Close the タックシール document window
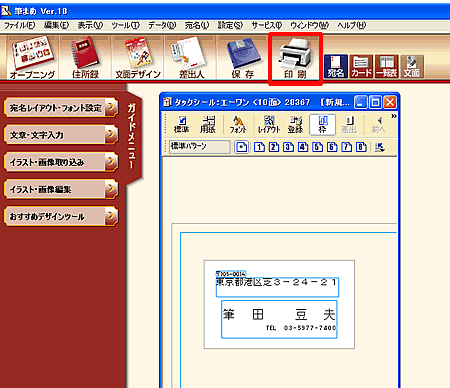Screen dimensions: 450x388 (x=390, y=102)
